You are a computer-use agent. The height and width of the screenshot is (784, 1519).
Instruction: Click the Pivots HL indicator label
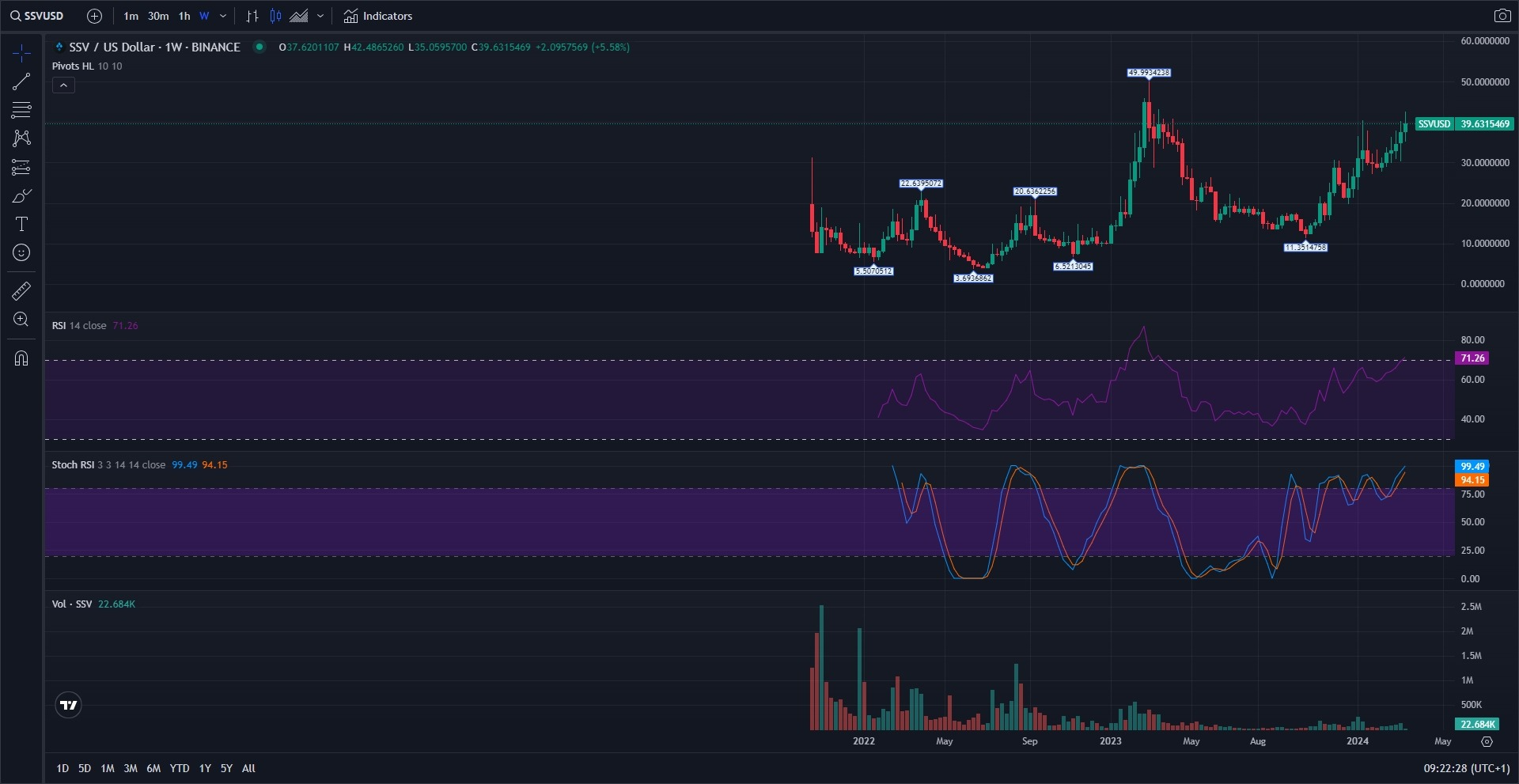point(73,66)
